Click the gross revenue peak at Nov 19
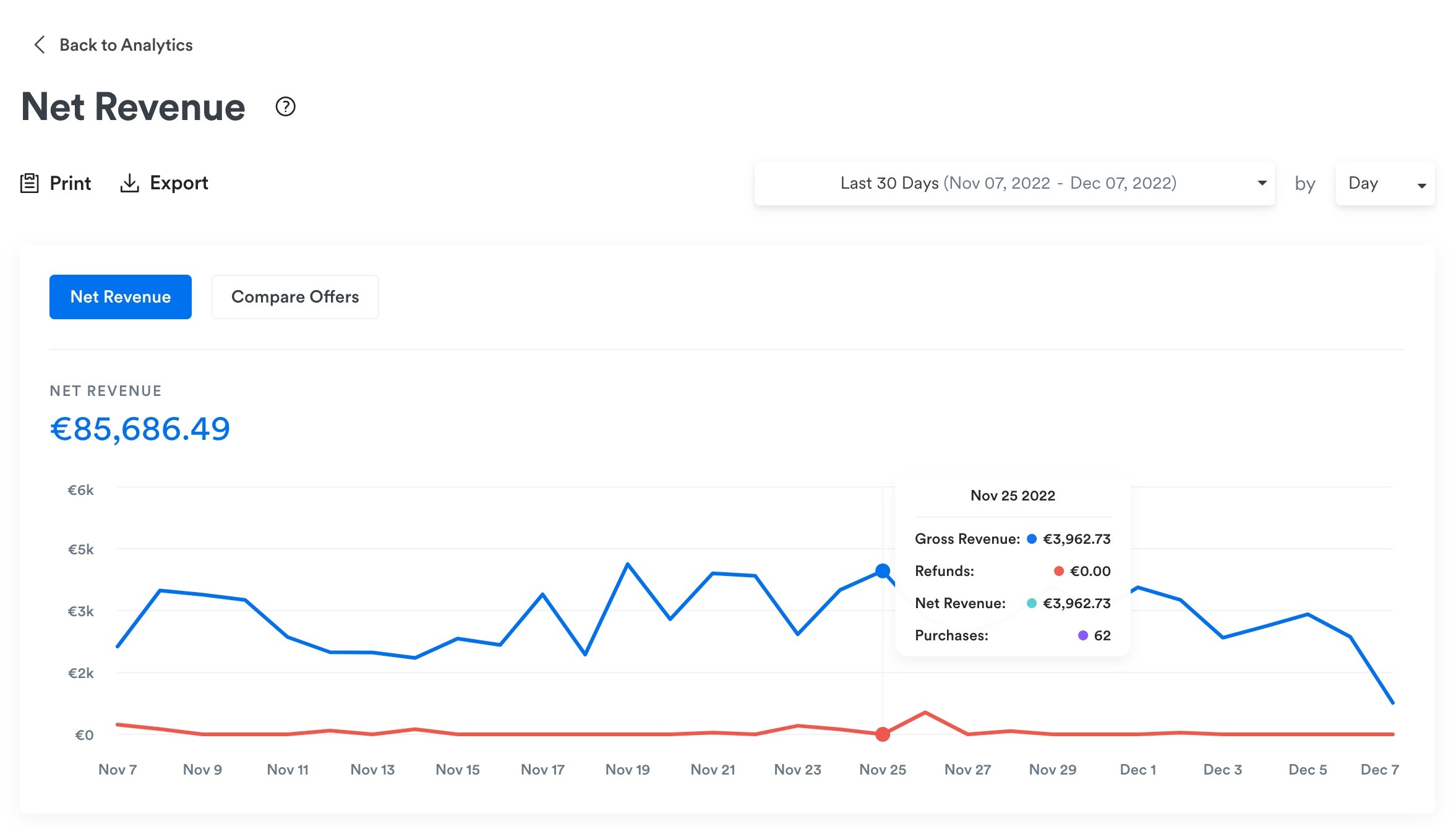 pos(627,564)
